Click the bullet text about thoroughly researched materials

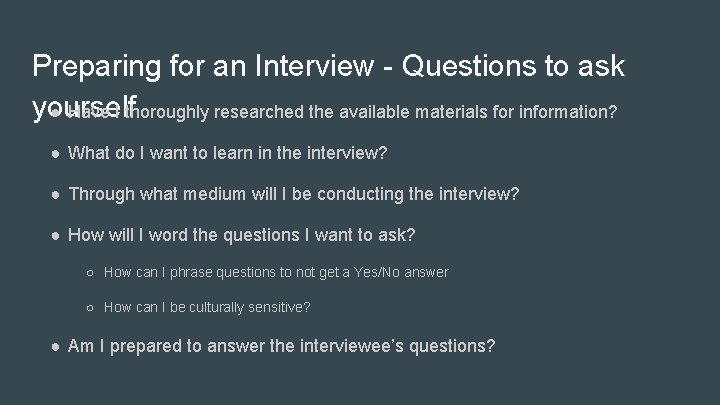(x=342, y=112)
